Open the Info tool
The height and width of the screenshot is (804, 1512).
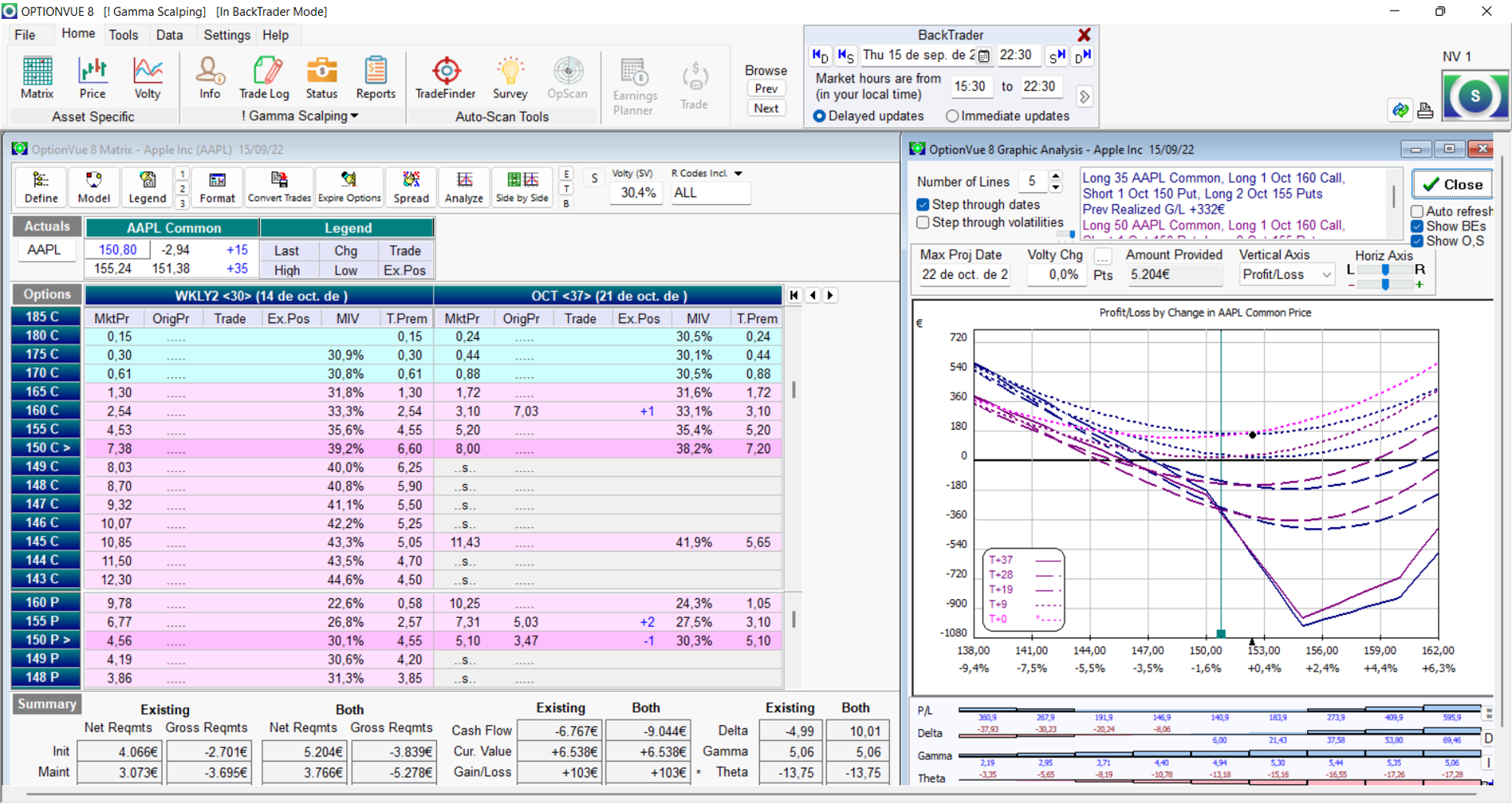(209, 78)
